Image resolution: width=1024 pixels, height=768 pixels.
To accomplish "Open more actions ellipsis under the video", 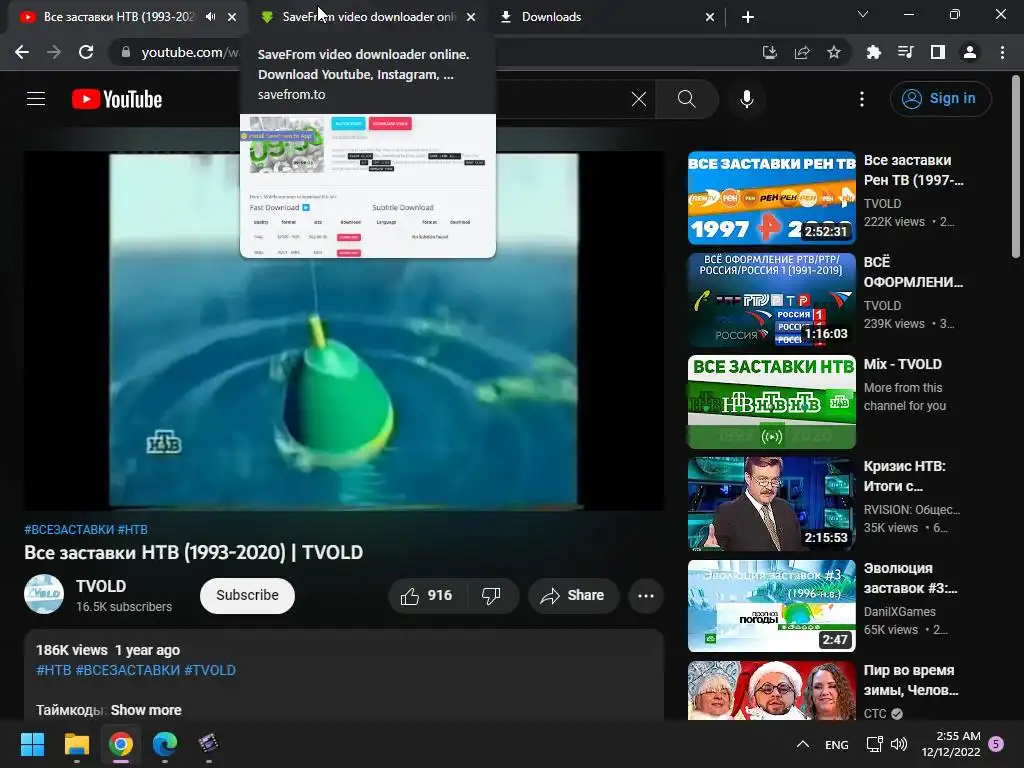I will (646, 596).
